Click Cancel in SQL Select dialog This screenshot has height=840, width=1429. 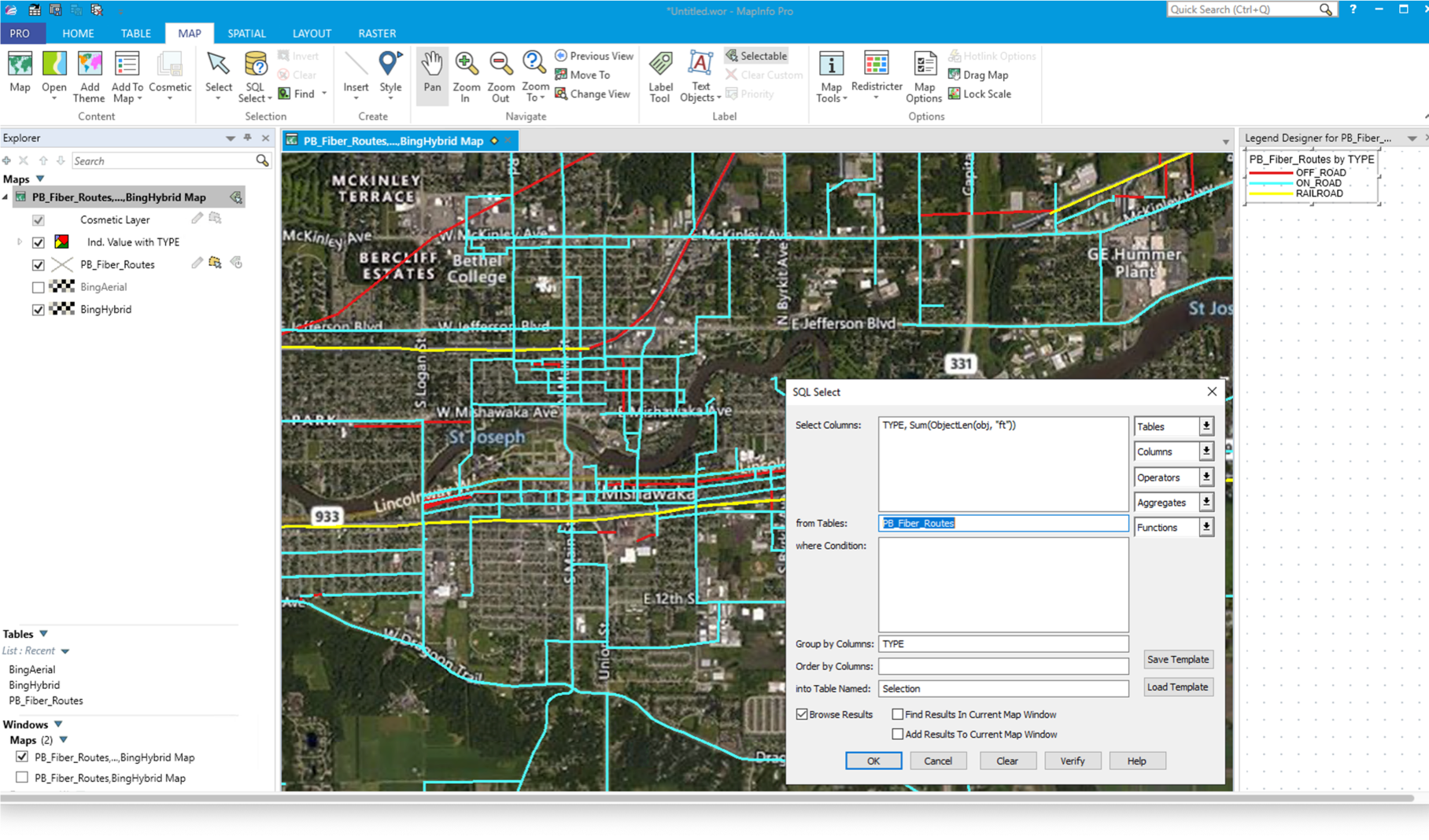pos(938,761)
